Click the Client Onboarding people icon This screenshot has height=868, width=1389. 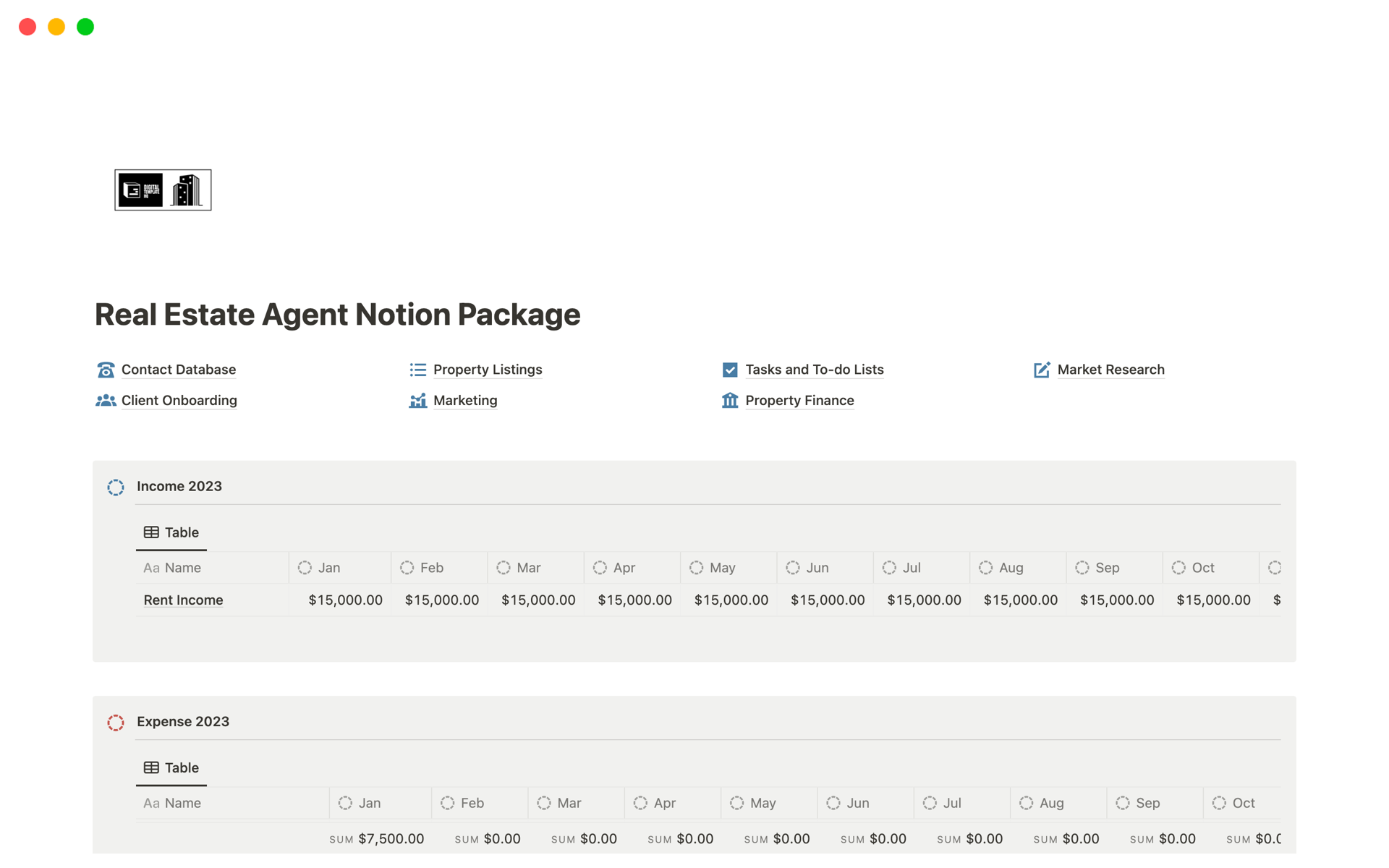tap(106, 401)
